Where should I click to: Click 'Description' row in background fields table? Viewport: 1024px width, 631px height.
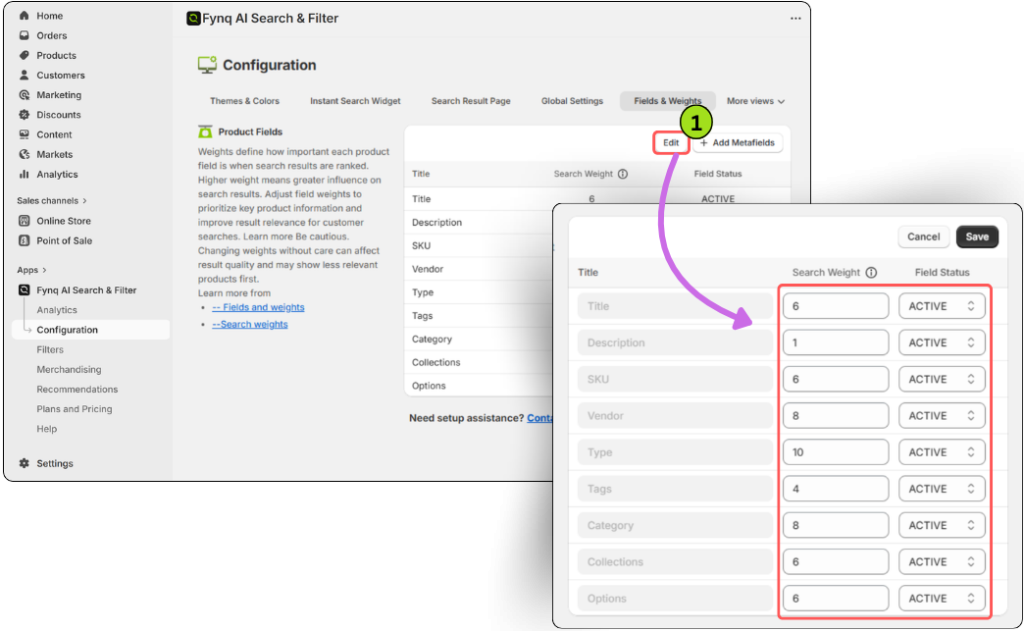pos(479,223)
